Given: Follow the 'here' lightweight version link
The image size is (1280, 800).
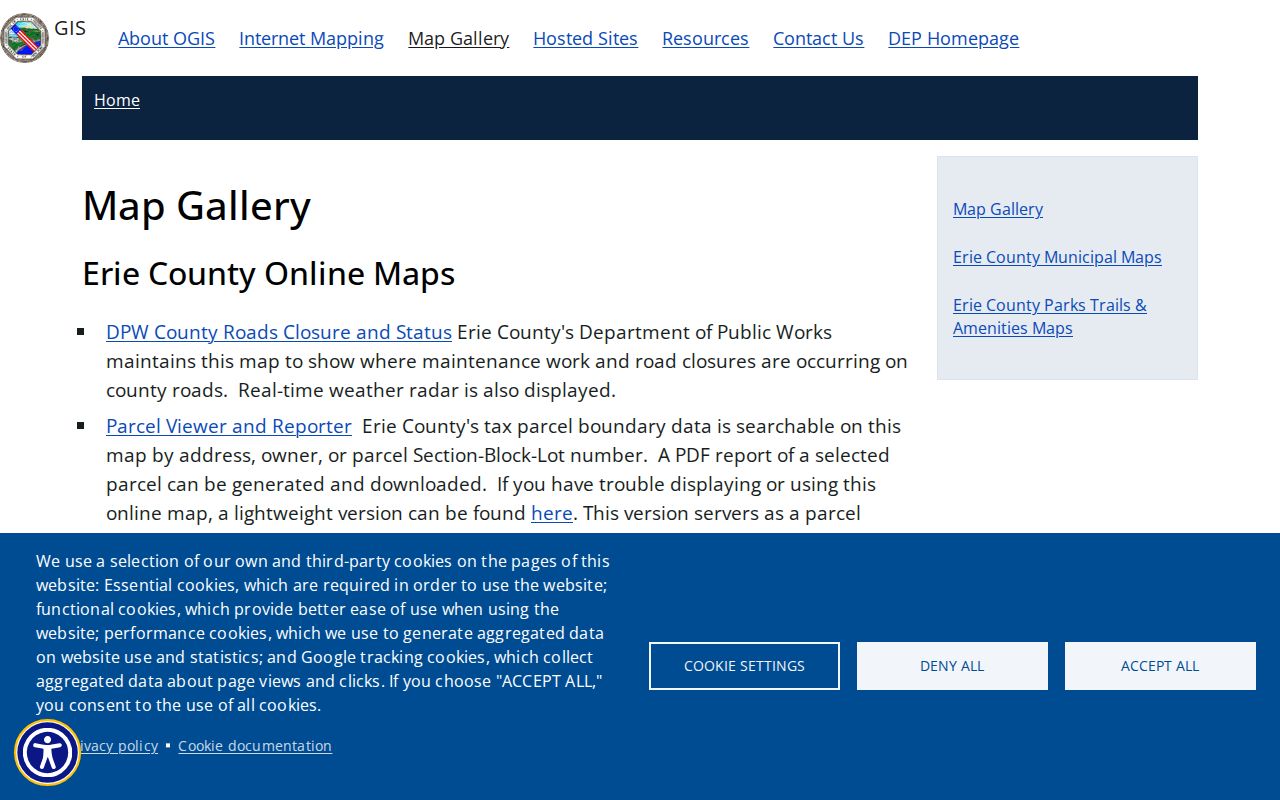Looking at the screenshot, I should (552, 513).
